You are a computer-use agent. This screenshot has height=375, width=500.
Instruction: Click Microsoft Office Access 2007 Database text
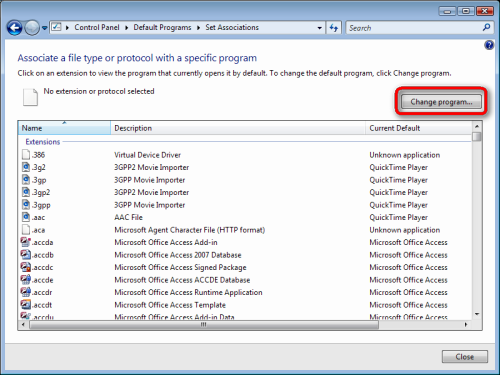click(178, 255)
